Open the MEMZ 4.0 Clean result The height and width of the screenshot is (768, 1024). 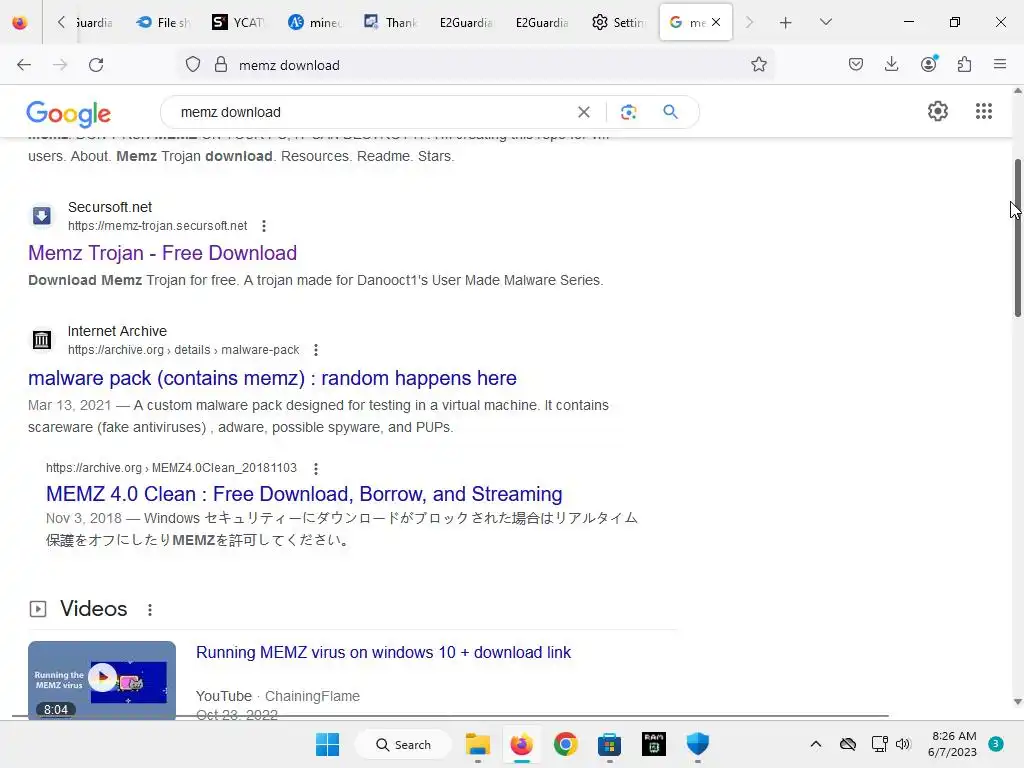coord(304,494)
